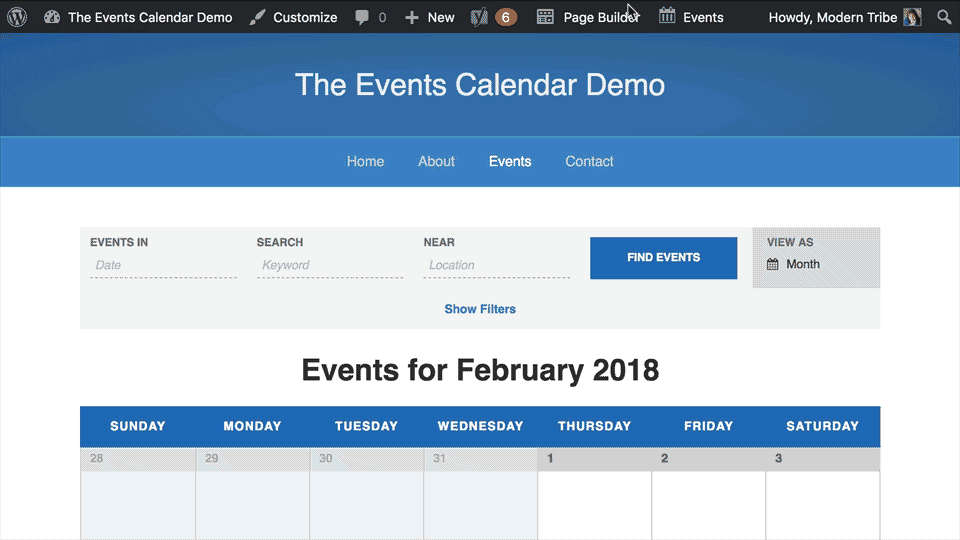Image resolution: width=960 pixels, height=540 pixels.
Task: Click the site title heading link
Action: point(480,84)
